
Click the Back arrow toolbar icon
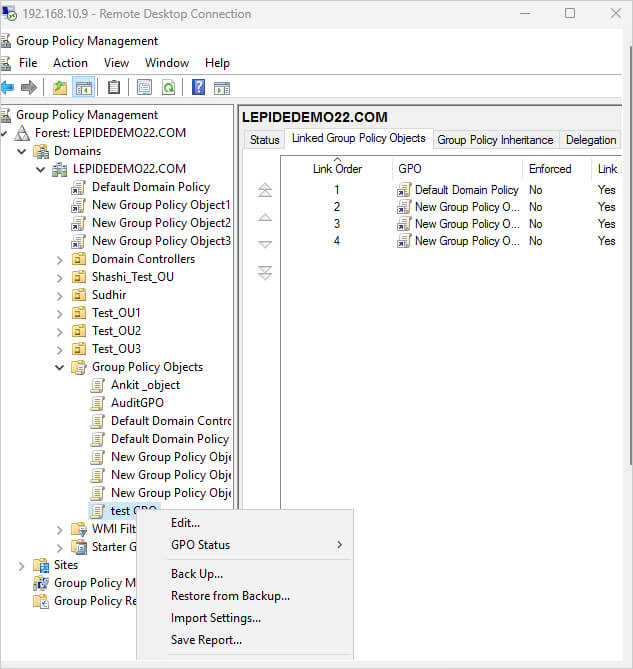click(x=8, y=88)
